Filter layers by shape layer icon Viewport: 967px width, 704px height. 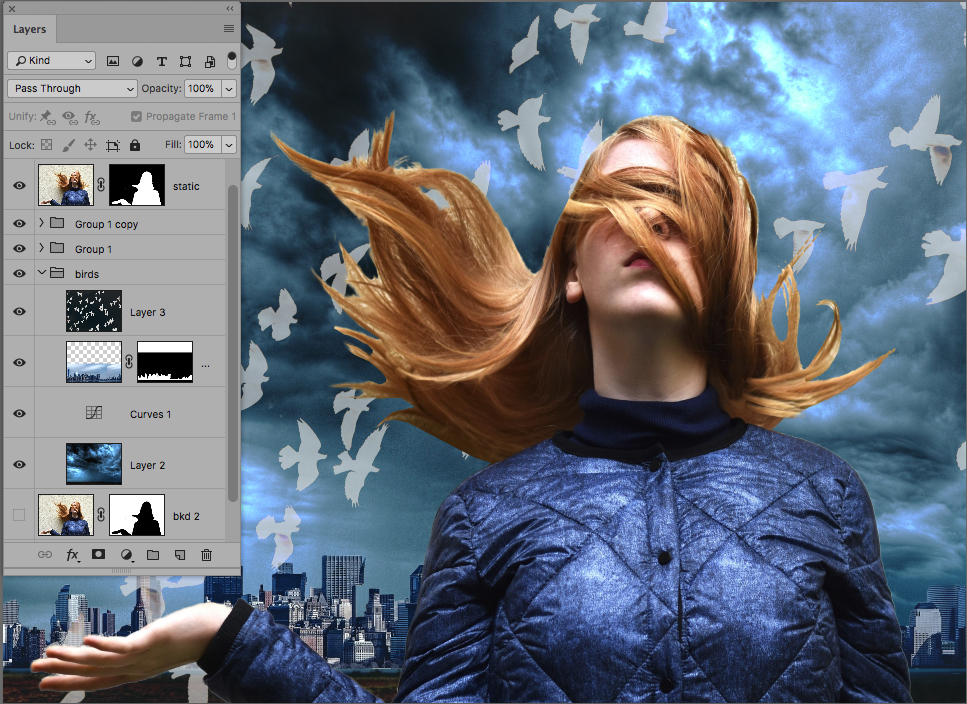185,61
